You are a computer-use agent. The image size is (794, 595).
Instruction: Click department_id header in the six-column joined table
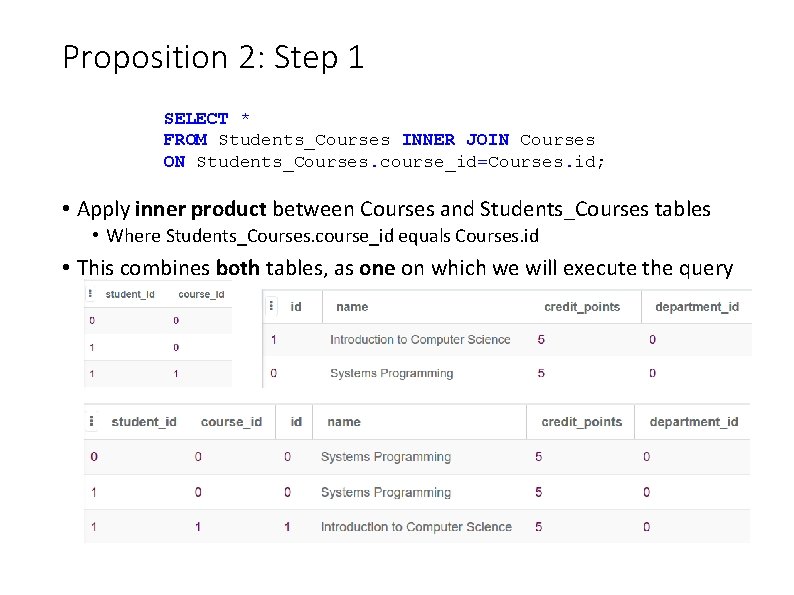click(x=694, y=422)
